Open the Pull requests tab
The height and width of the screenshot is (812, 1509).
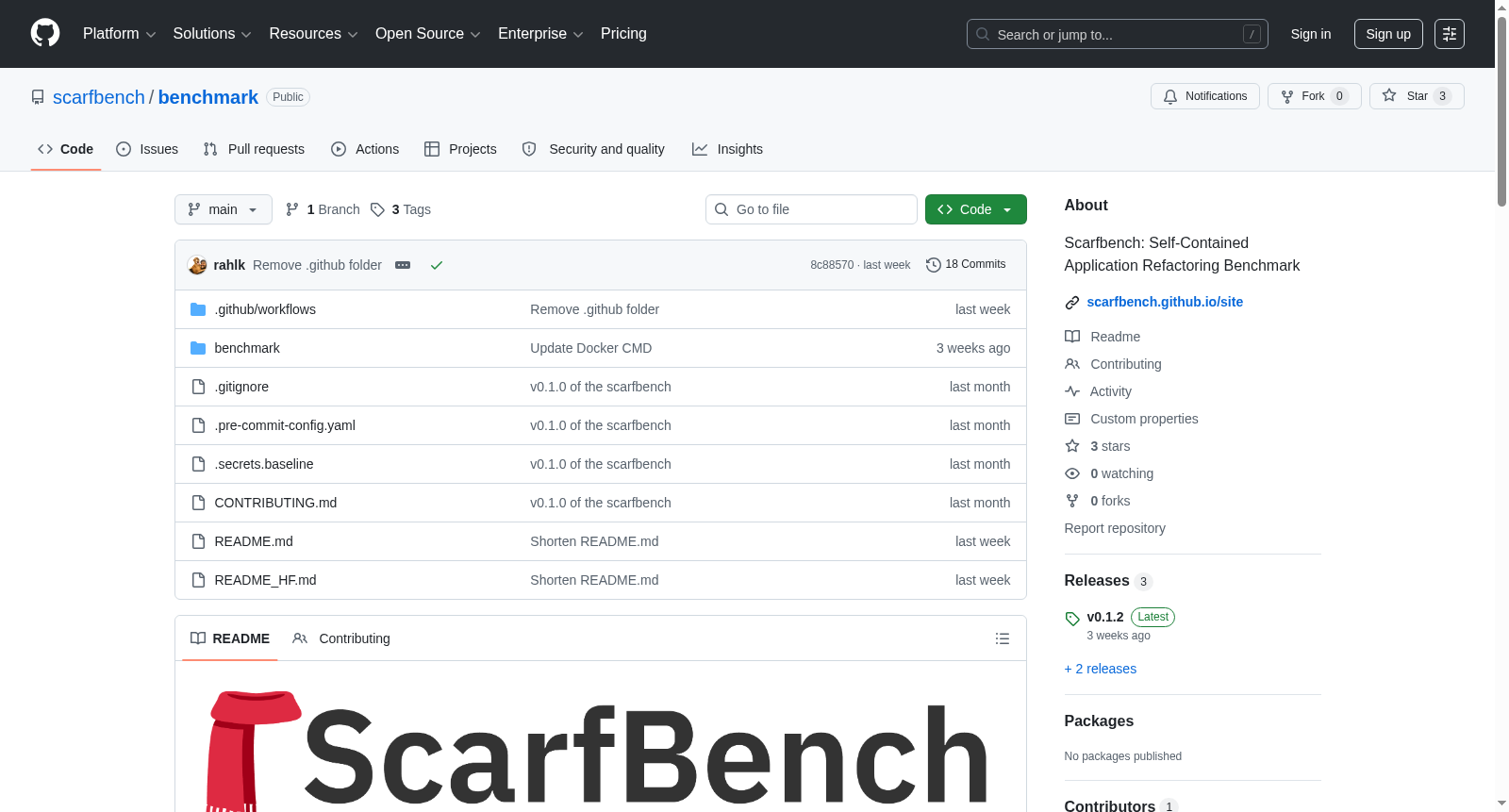(x=254, y=149)
